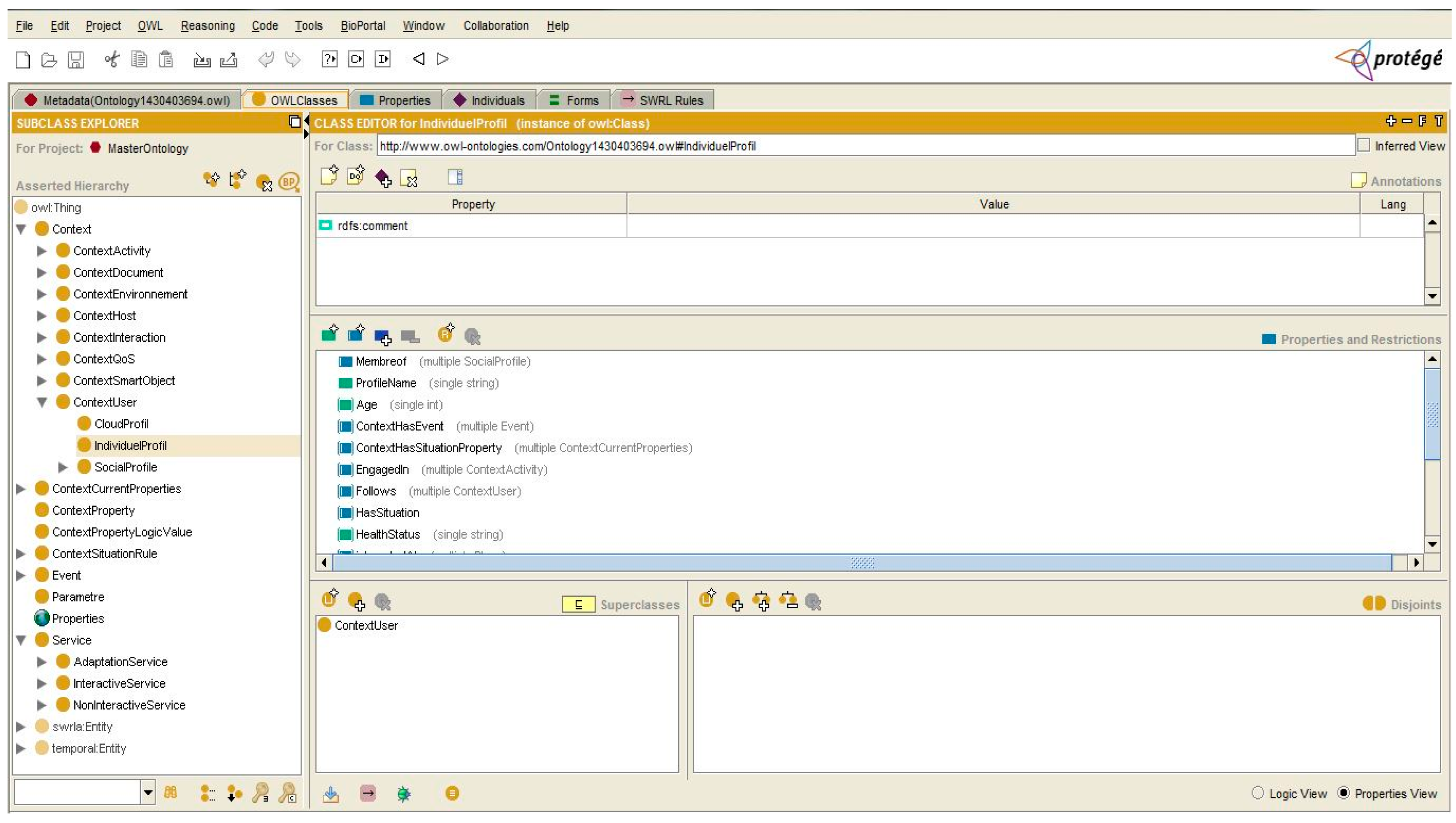The image size is (1456, 823).
Task: Click the horizontal scrollbar in Properties and Restrictions
Action: click(x=861, y=562)
